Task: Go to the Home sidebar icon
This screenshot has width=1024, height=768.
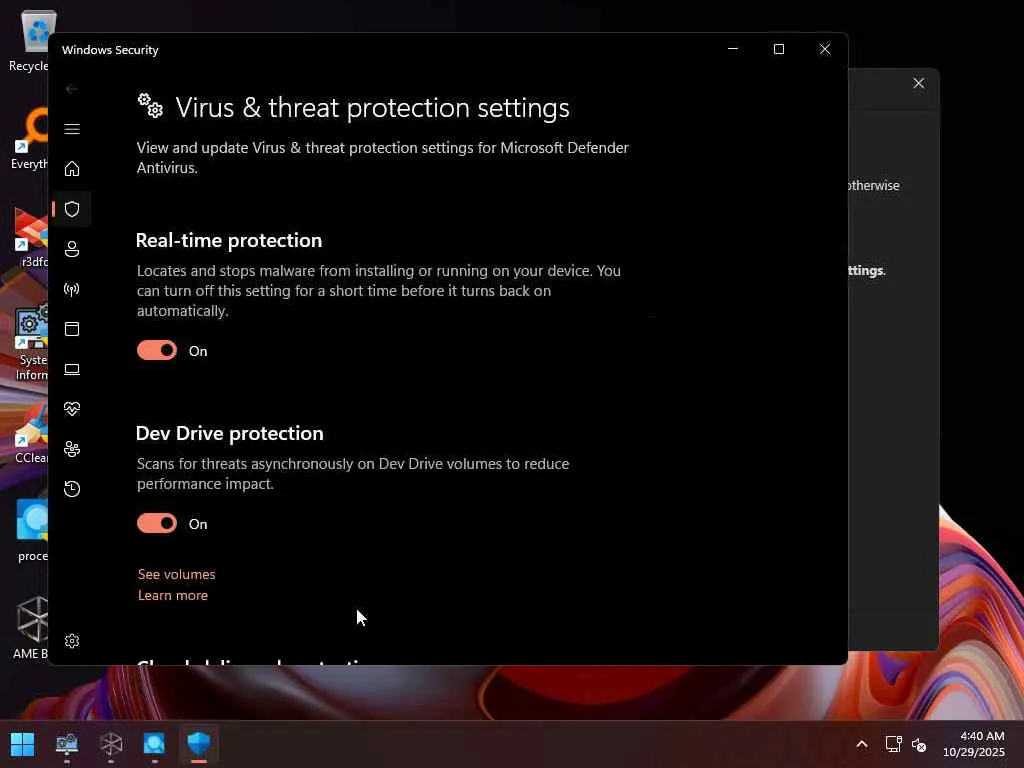Action: tap(72, 168)
